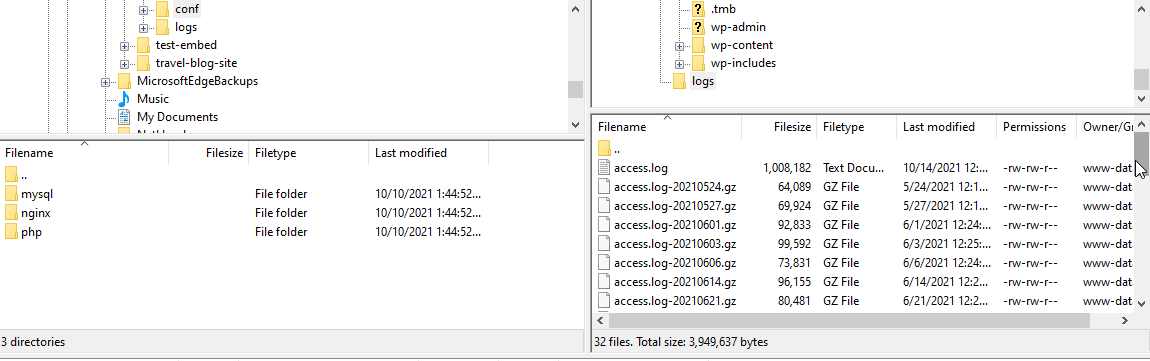Expand the wp-content remote folder node
Screen dimensions: 1150x361
tap(679, 45)
